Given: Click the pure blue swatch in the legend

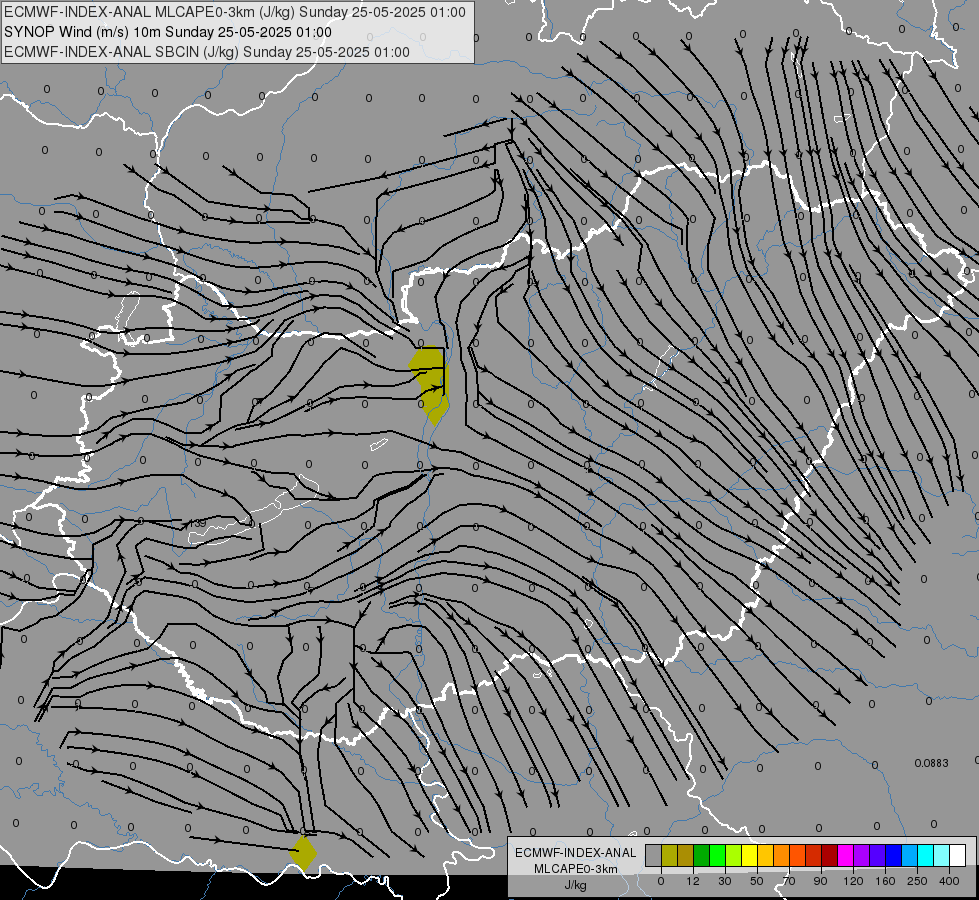Looking at the screenshot, I should click(x=893, y=855).
